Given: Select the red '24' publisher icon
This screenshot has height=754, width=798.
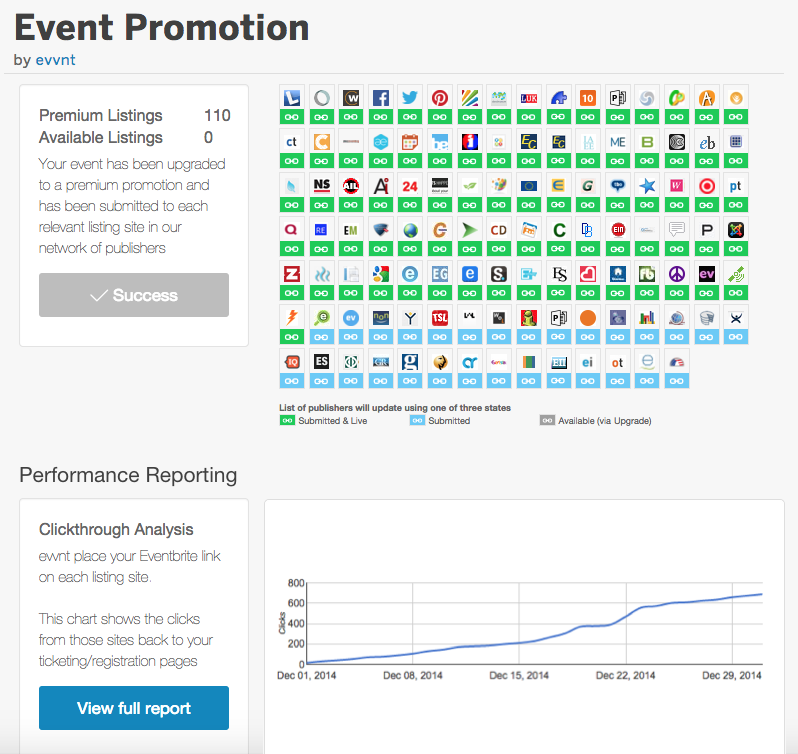Looking at the screenshot, I should click(410, 186).
